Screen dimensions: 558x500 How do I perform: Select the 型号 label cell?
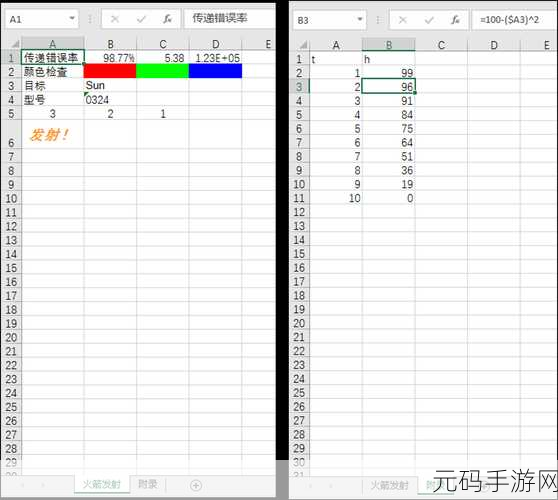pyautogui.click(x=53, y=99)
